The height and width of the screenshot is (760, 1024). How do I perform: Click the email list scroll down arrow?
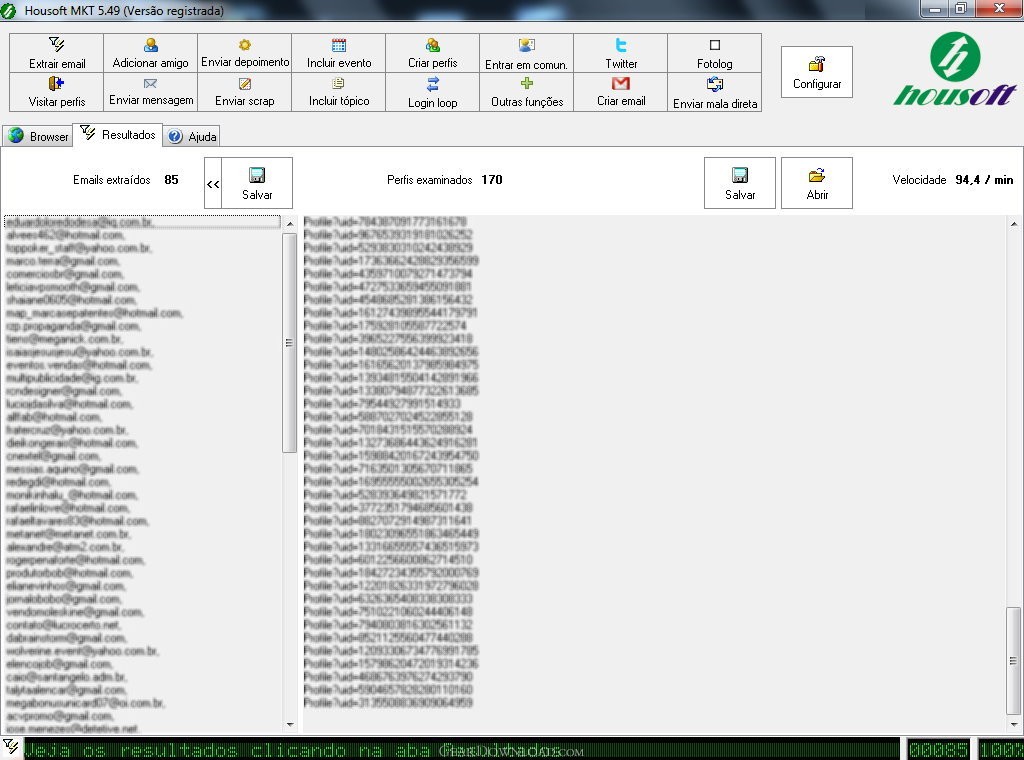pyautogui.click(x=290, y=725)
